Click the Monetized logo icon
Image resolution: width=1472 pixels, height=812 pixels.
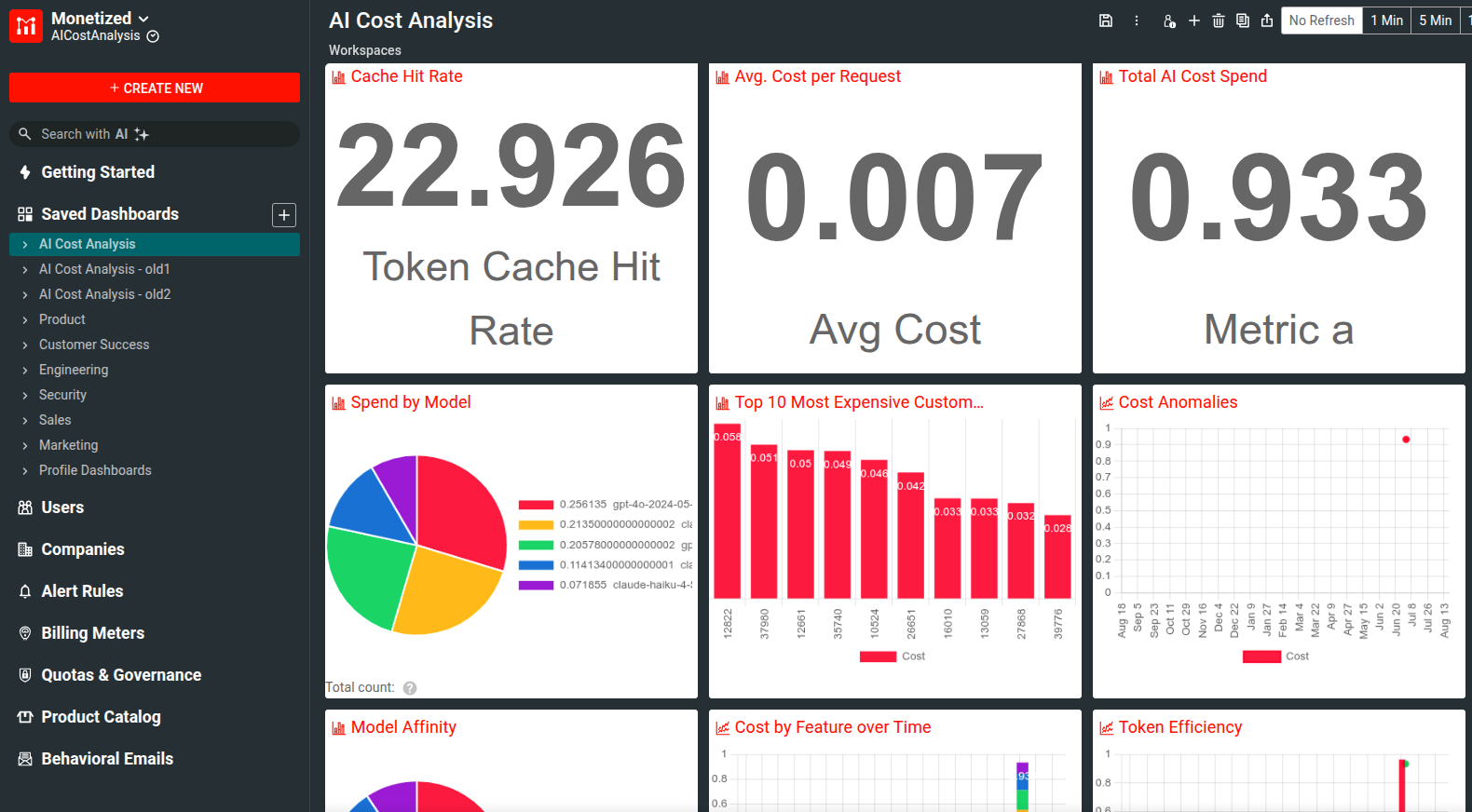point(26,26)
